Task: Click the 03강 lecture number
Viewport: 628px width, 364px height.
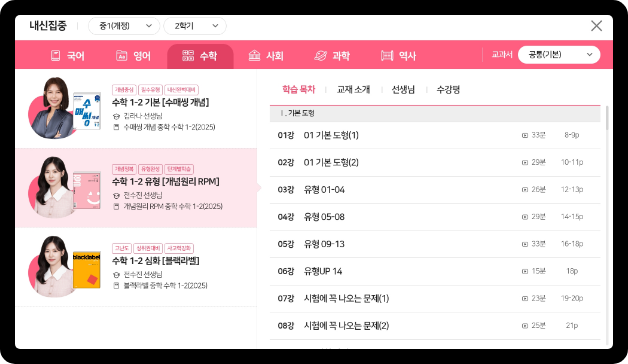Action: pyautogui.click(x=286, y=190)
